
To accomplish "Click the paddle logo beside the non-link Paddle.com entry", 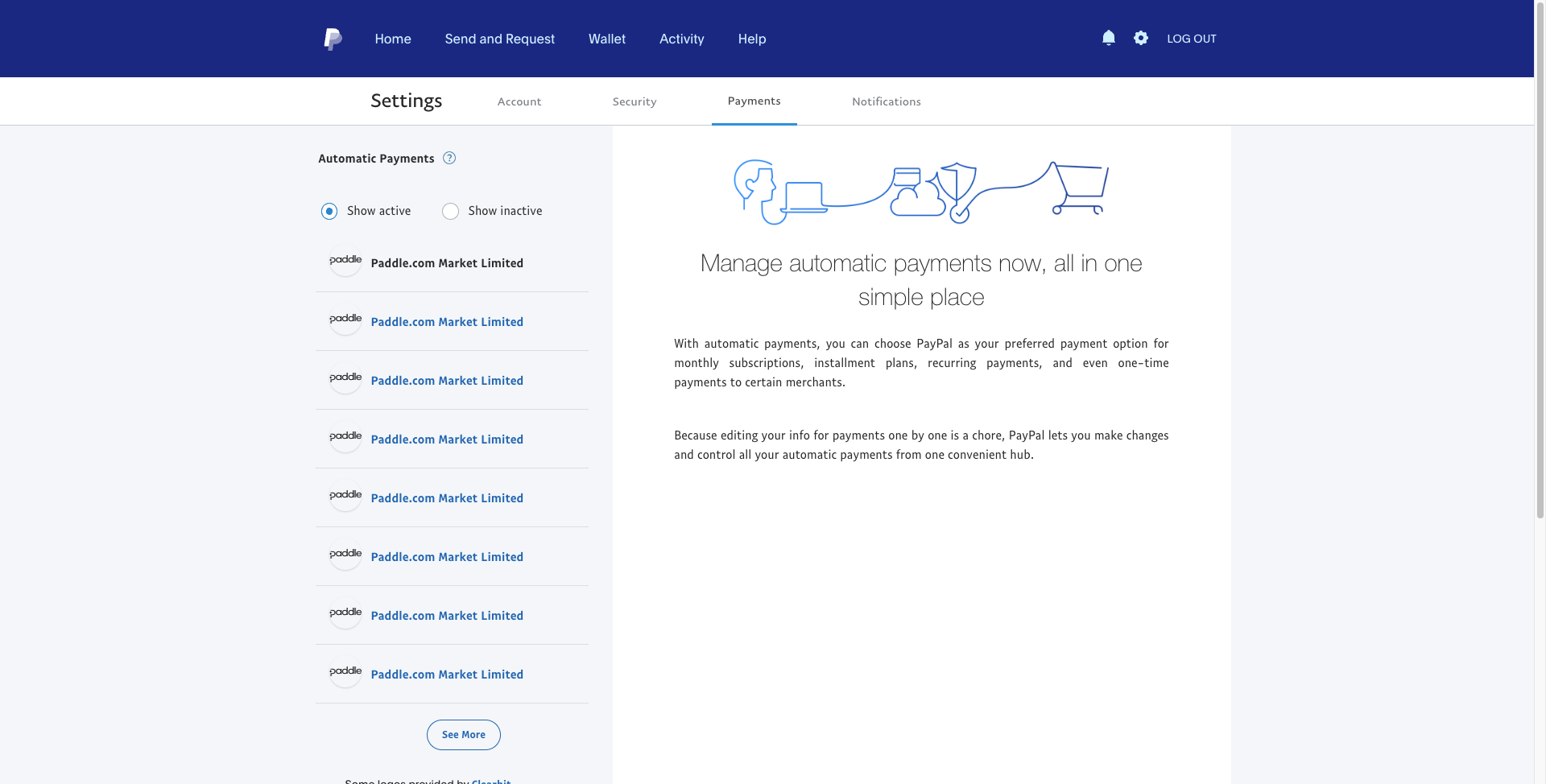I will pyautogui.click(x=345, y=261).
